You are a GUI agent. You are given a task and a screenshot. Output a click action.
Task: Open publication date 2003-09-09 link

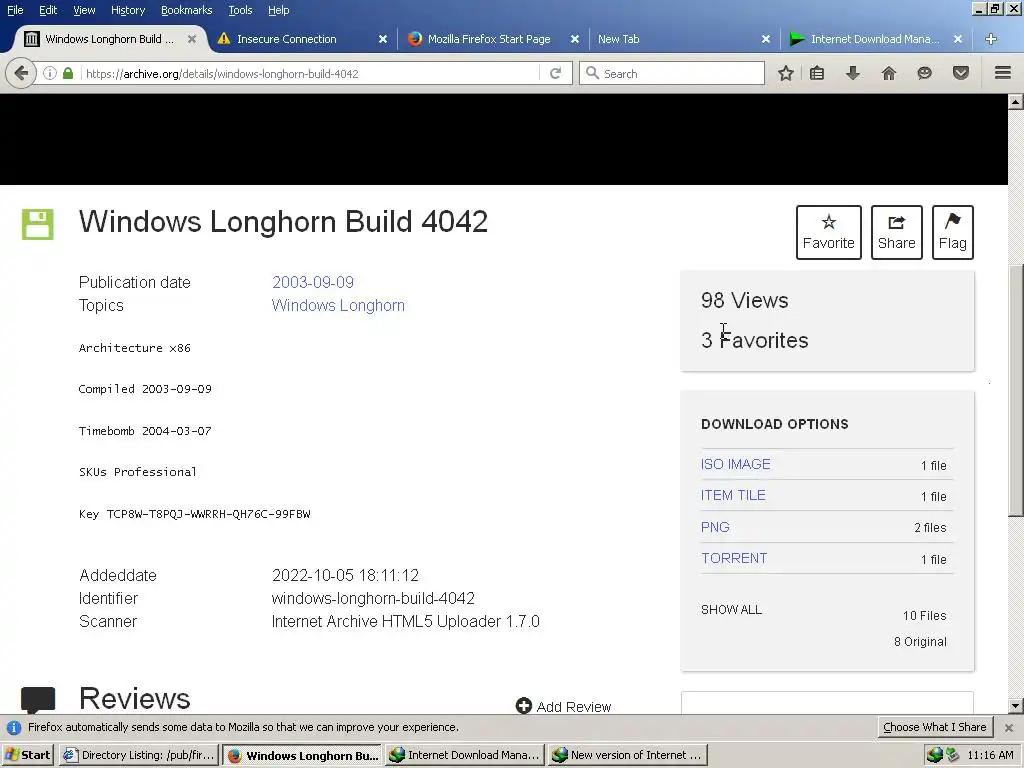pos(313,282)
